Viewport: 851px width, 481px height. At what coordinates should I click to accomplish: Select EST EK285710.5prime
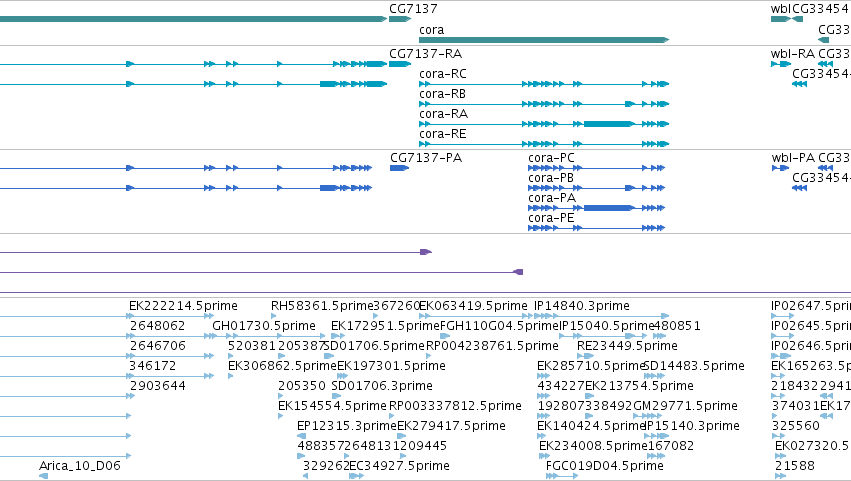click(590, 366)
